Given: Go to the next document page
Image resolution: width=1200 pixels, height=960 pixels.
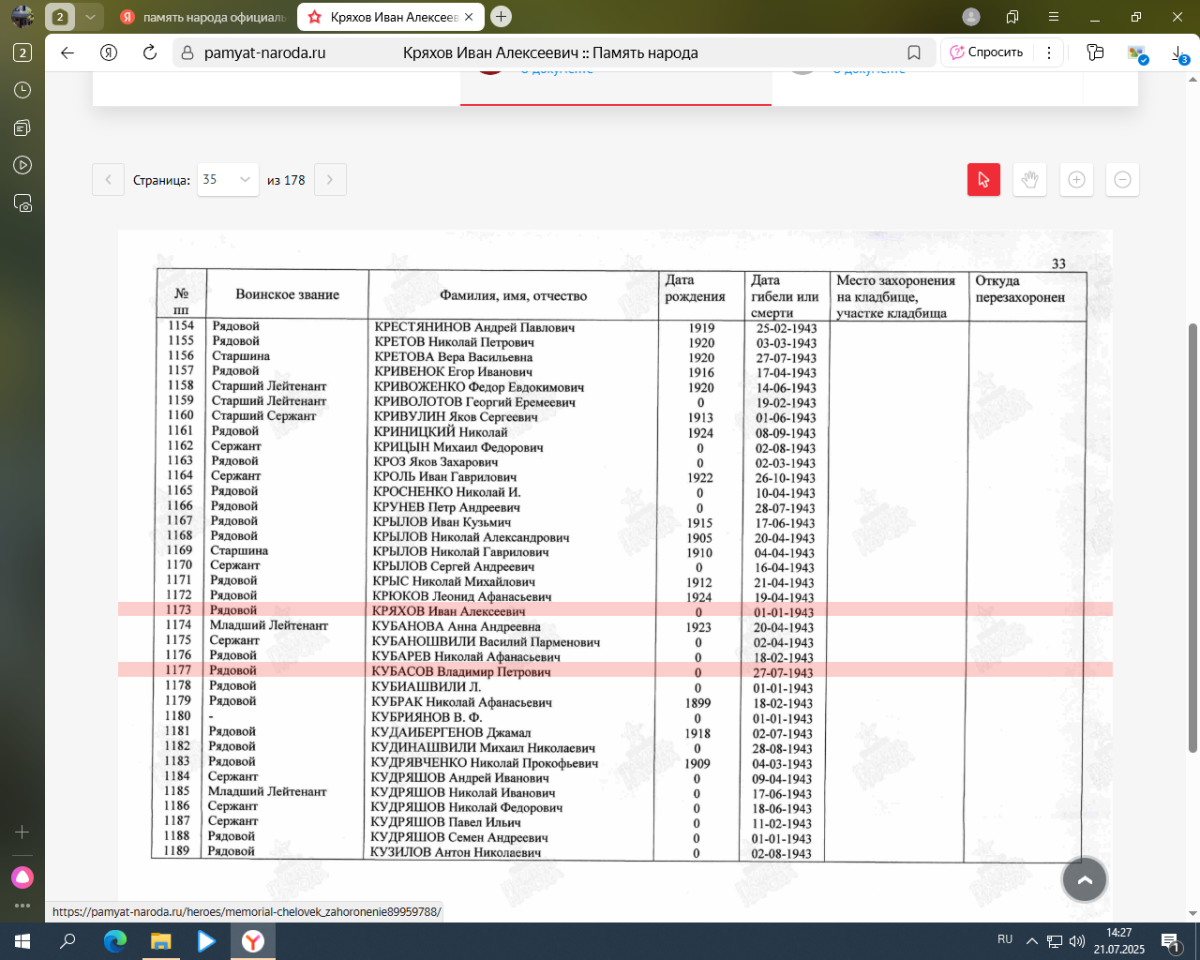Looking at the screenshot, I should tap(330, 180).
